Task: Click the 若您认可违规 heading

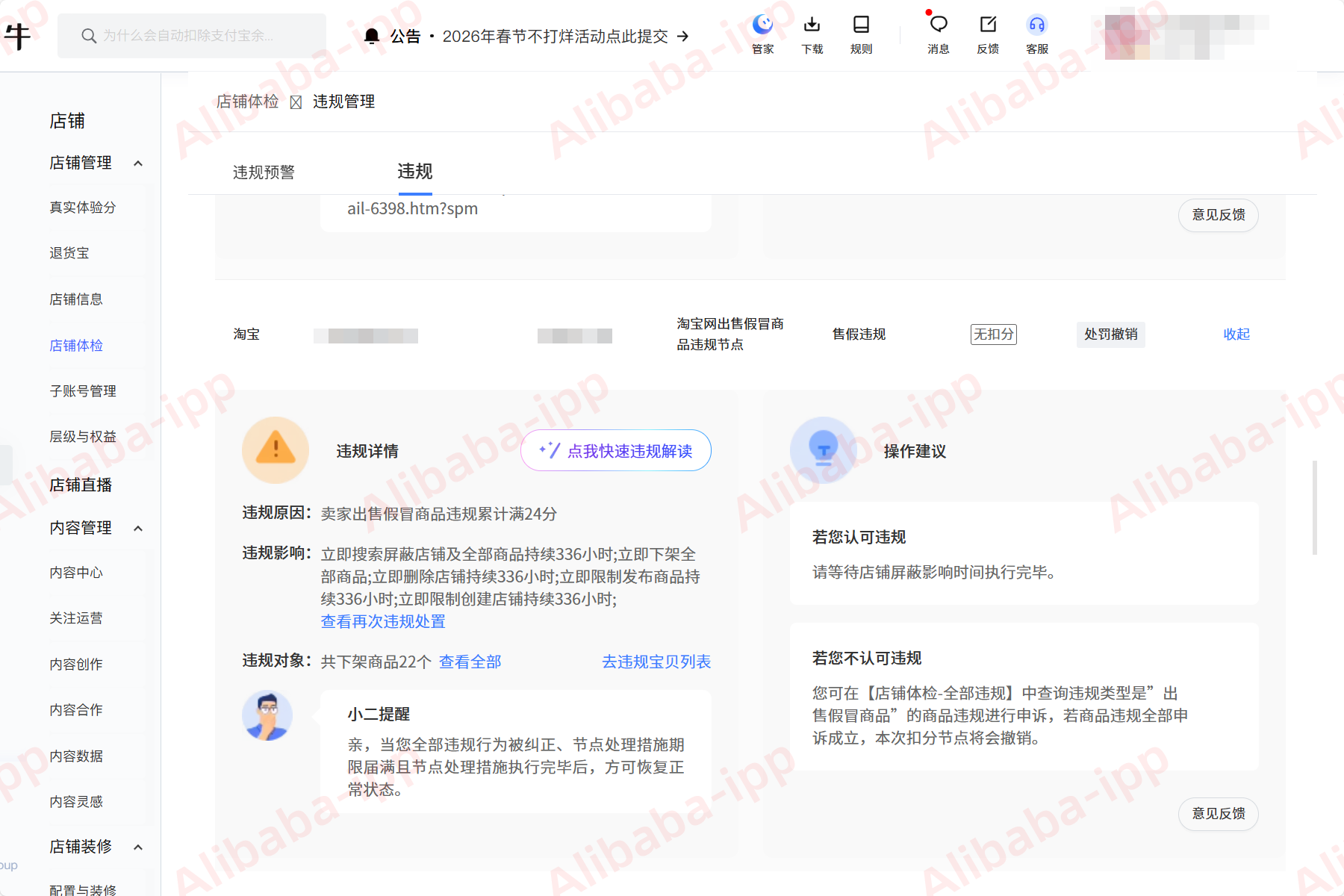Action: click(x=859, y=537)
